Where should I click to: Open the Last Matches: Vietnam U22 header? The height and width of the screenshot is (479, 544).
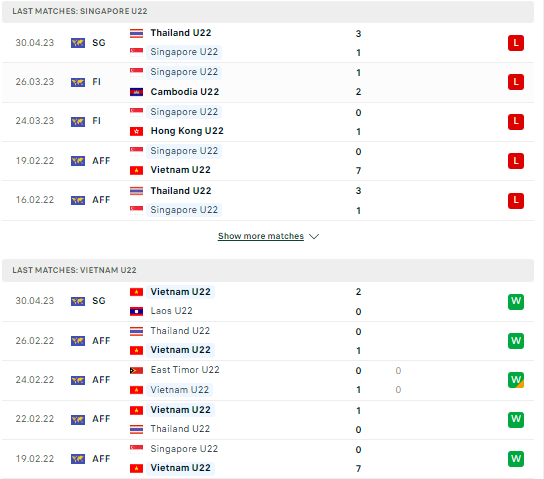pyautogui.click(x=268, y=270)
